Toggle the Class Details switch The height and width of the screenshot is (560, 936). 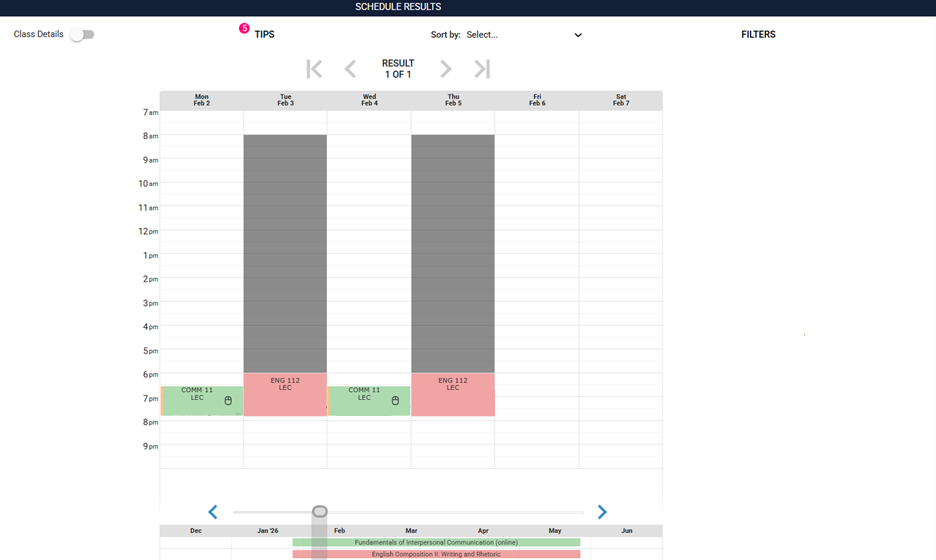pos(82,35)
